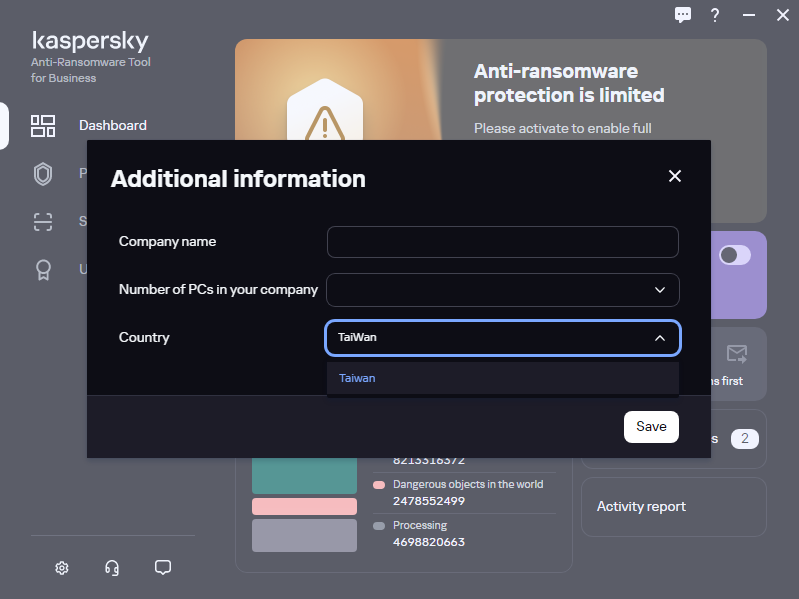The height and width of the screenshot is (599, 799).
Task: Click the award ribbon icon in the sidebar
Action: pos(43,269)
